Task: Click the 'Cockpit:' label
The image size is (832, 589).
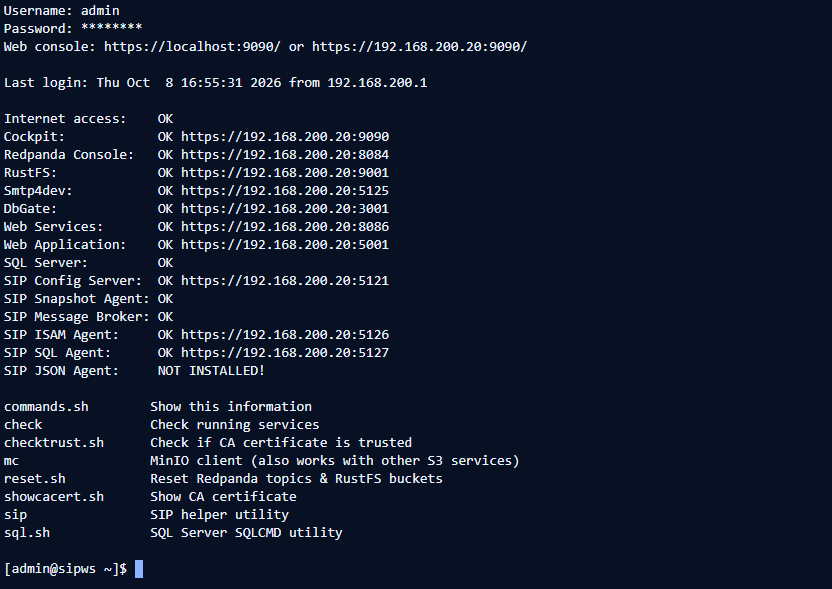Action: point(34,137)
